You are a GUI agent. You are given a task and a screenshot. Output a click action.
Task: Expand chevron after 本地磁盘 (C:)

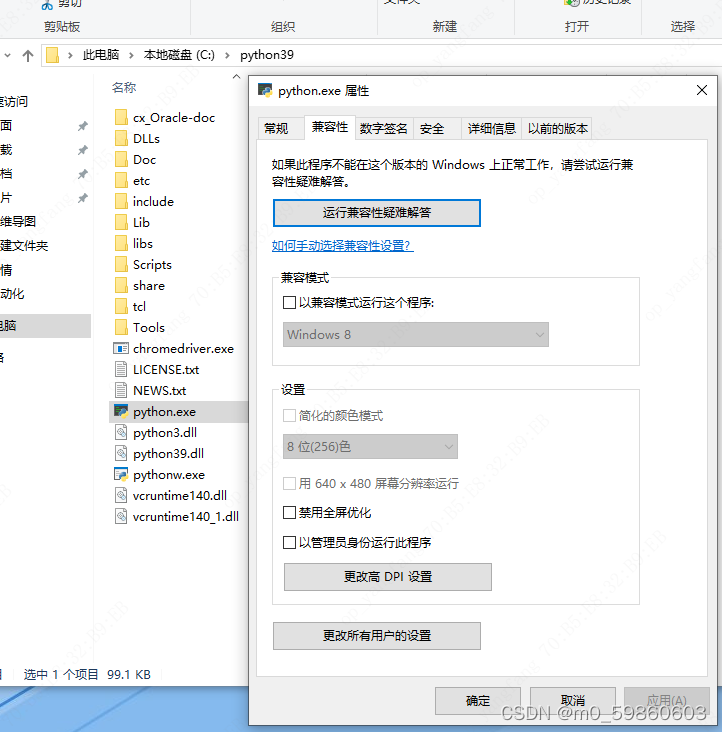coord(227,56)
